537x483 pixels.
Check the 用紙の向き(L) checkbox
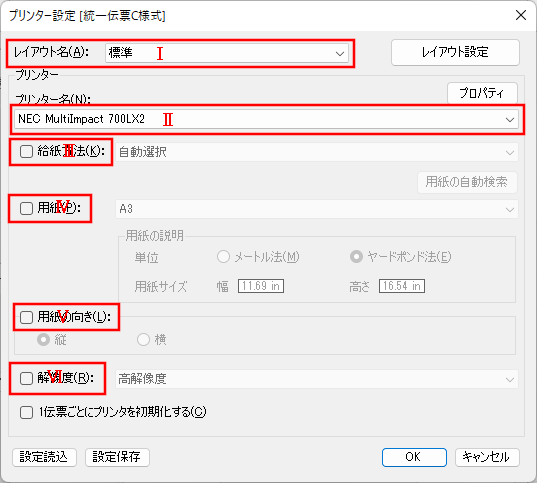(x=26, y=317)
